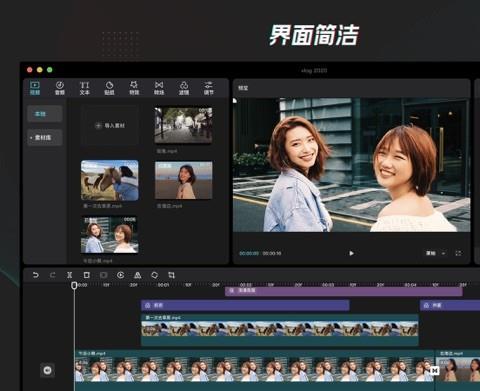
Task: Click the 00:01 mark on timeline ruler
Action: tap(163, 285)
